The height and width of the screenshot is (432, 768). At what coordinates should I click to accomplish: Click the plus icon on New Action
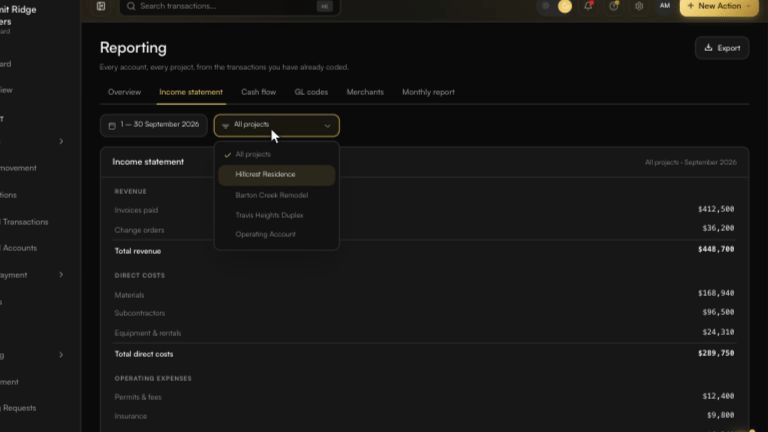pyautogui.click(x=691, y=6)
